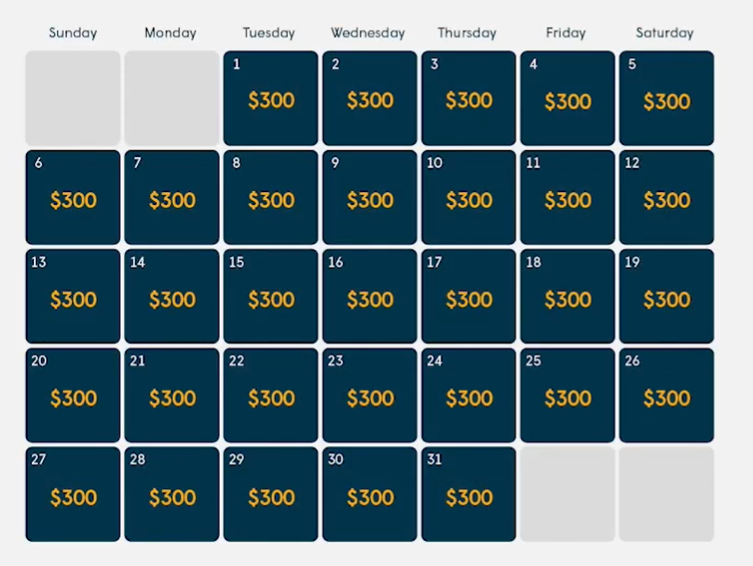The image size is (753, 566).
Task: Click the day 26 Saturday cell
Action: pyautogui.click(x=667, y=395)
